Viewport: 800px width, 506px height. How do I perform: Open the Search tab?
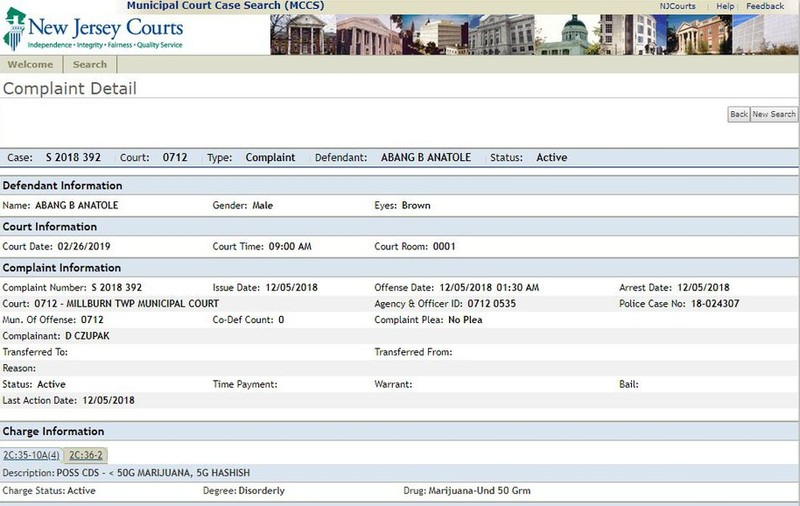pos(90,65)
